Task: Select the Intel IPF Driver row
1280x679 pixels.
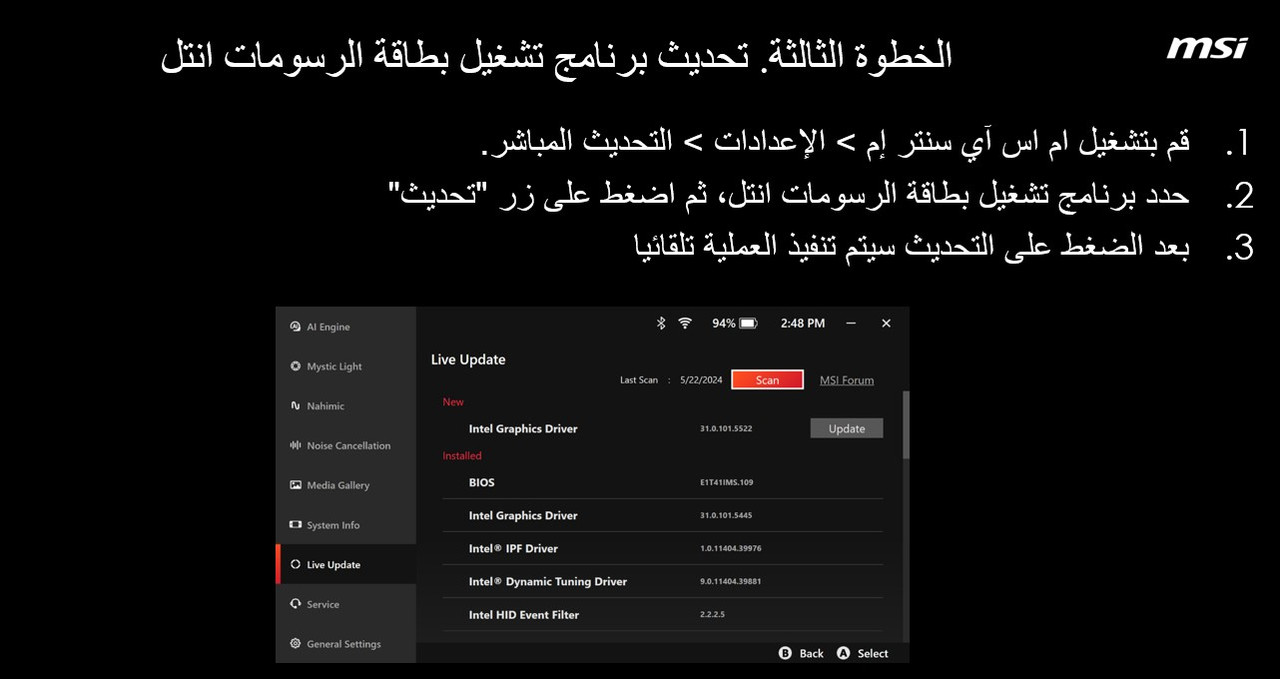Action: point(663,548)
